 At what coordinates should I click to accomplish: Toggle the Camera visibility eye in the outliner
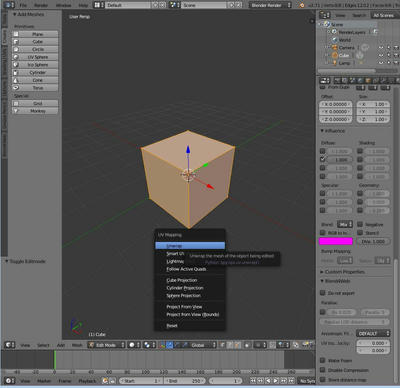coord(381,48)
